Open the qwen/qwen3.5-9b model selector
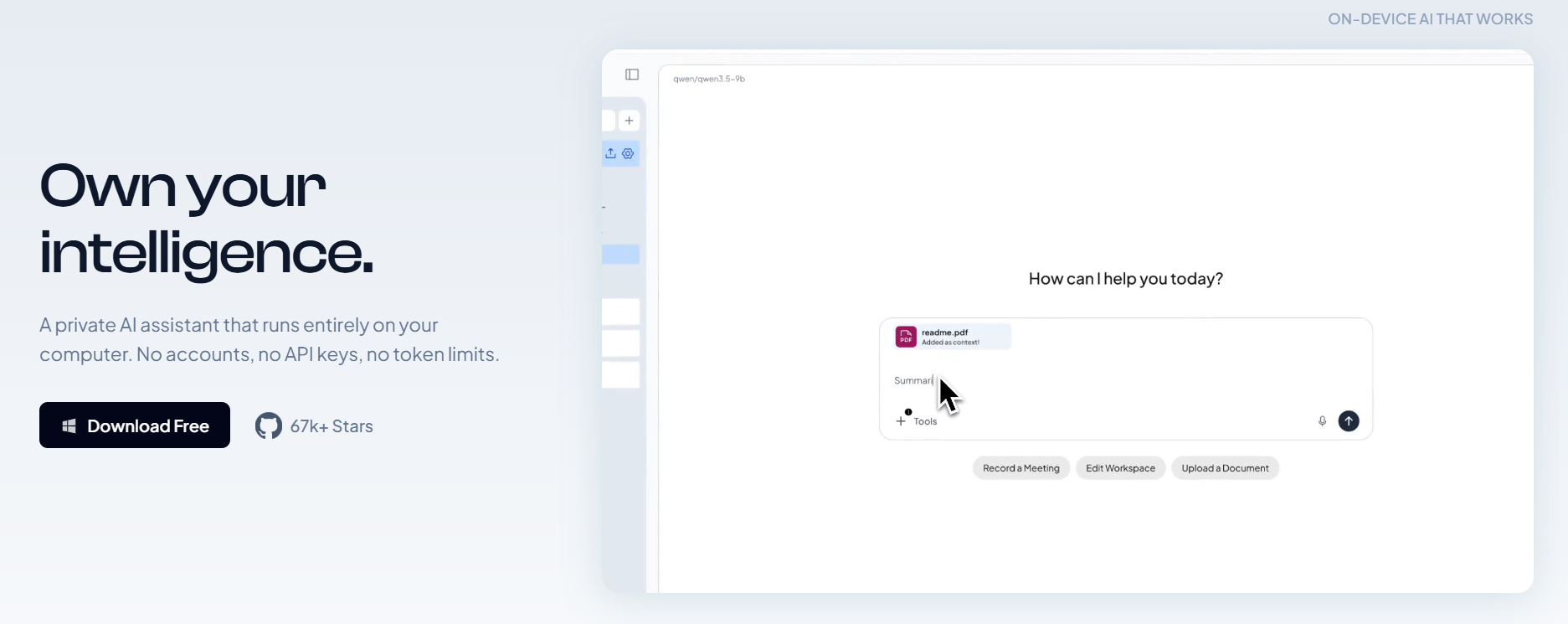 point(709,79)
